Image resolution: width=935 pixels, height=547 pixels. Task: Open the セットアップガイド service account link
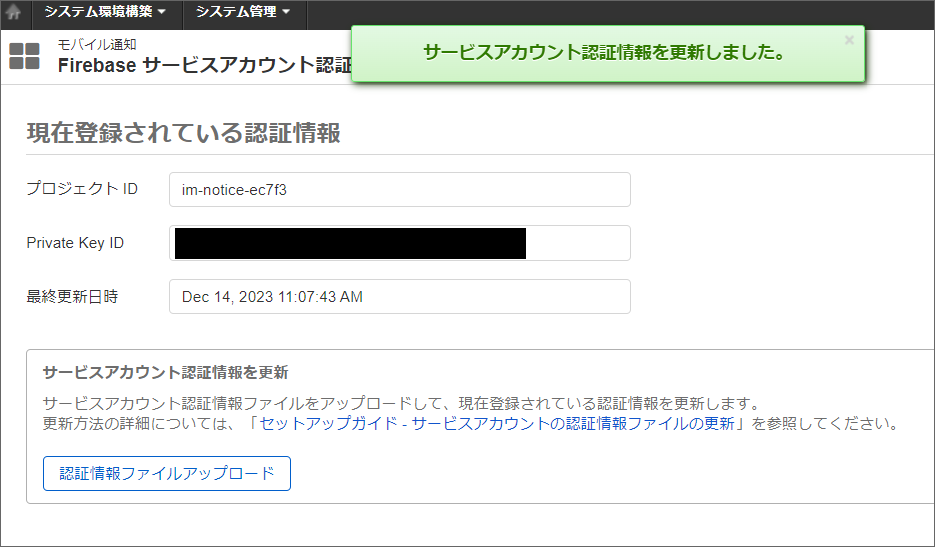[x=497, y=424]
